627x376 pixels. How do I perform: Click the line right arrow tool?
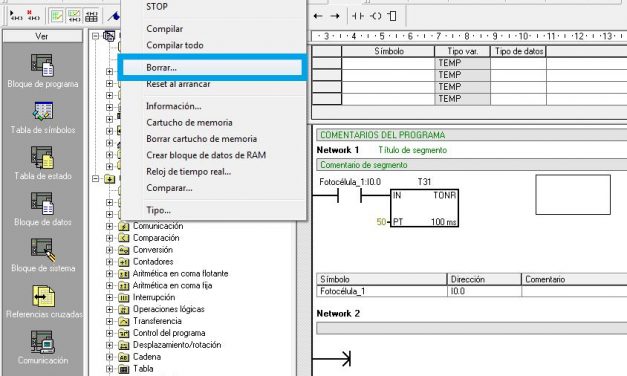(335, 16)
